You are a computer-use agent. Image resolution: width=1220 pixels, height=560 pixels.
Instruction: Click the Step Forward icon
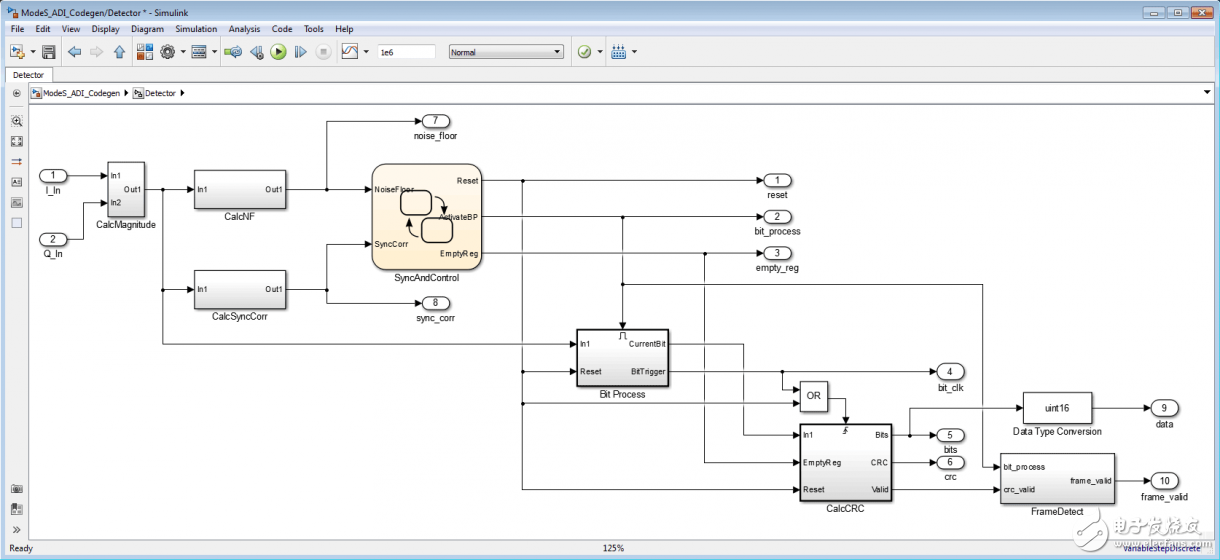tap(300, 52)
